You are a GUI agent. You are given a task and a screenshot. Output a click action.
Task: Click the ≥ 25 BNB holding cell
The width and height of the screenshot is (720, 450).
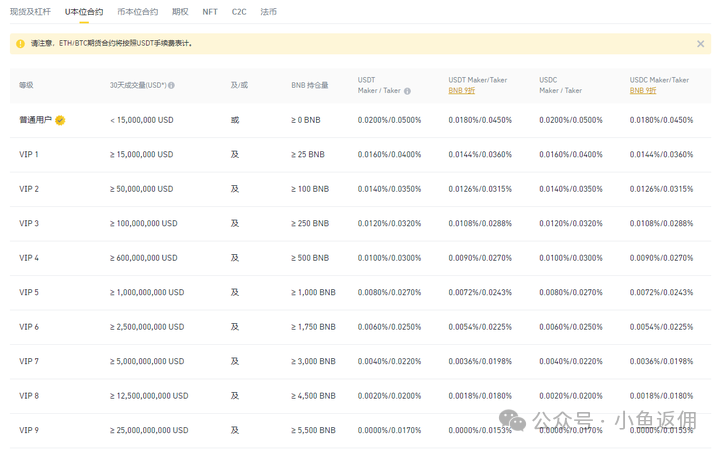point(308,154)
